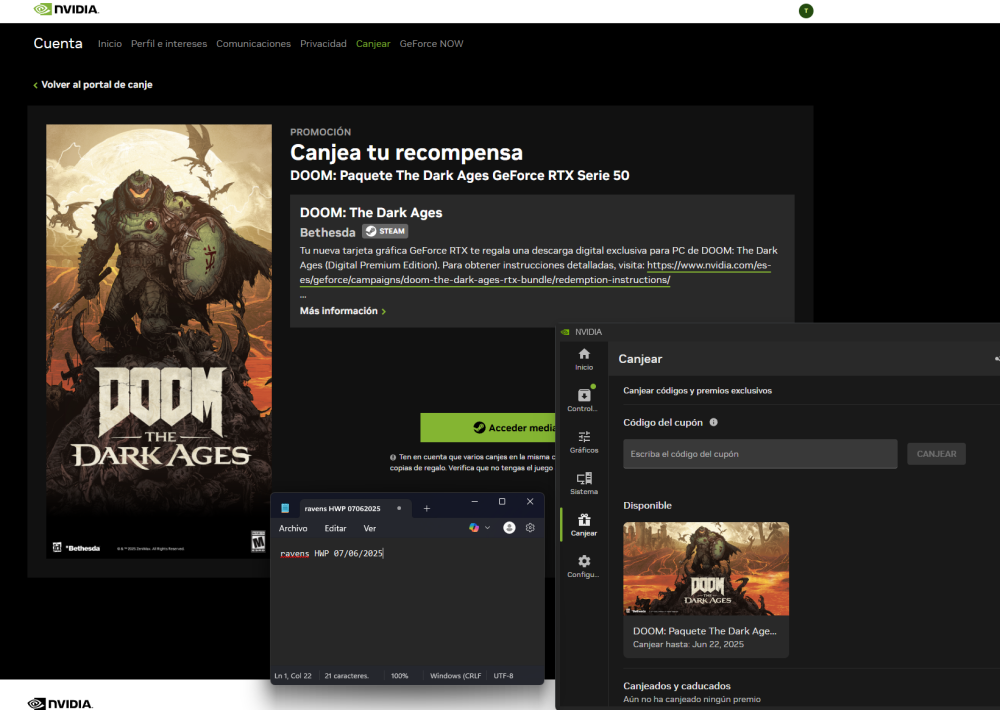Click the Steam badge next to Bethesda
Image resolution: width=1000 pixels, height=710 pixels.
click(385, 232)
